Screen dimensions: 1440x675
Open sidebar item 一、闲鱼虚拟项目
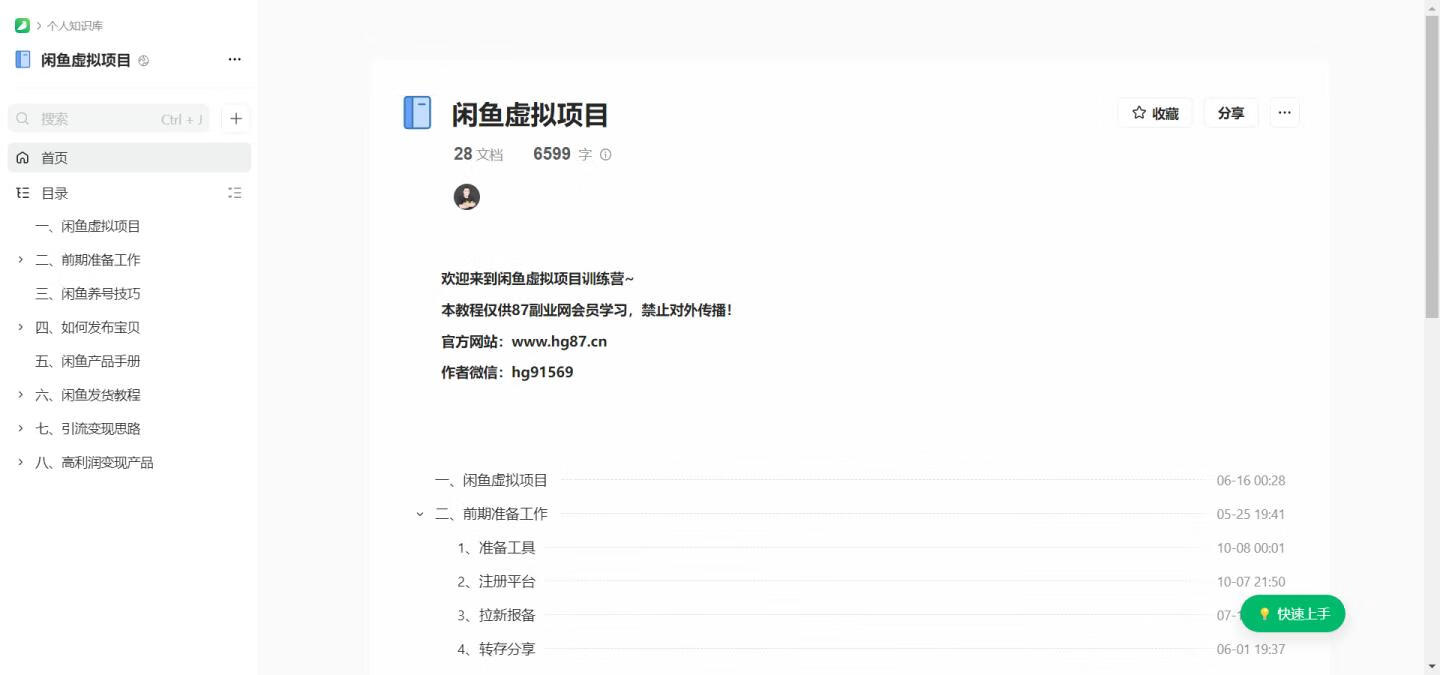coord(88,226)
